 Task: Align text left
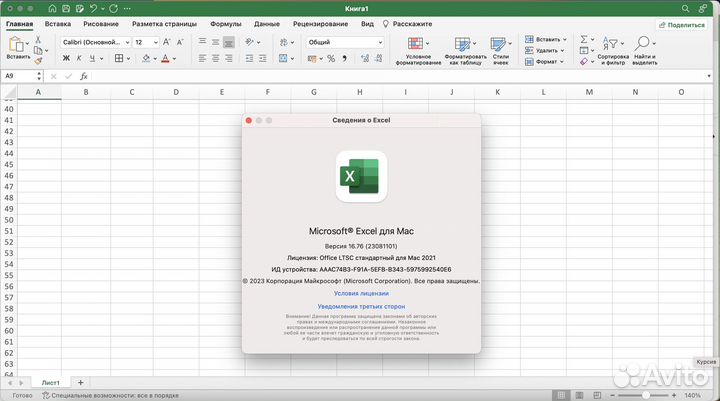pyautogui.click(x=202, y=58)
